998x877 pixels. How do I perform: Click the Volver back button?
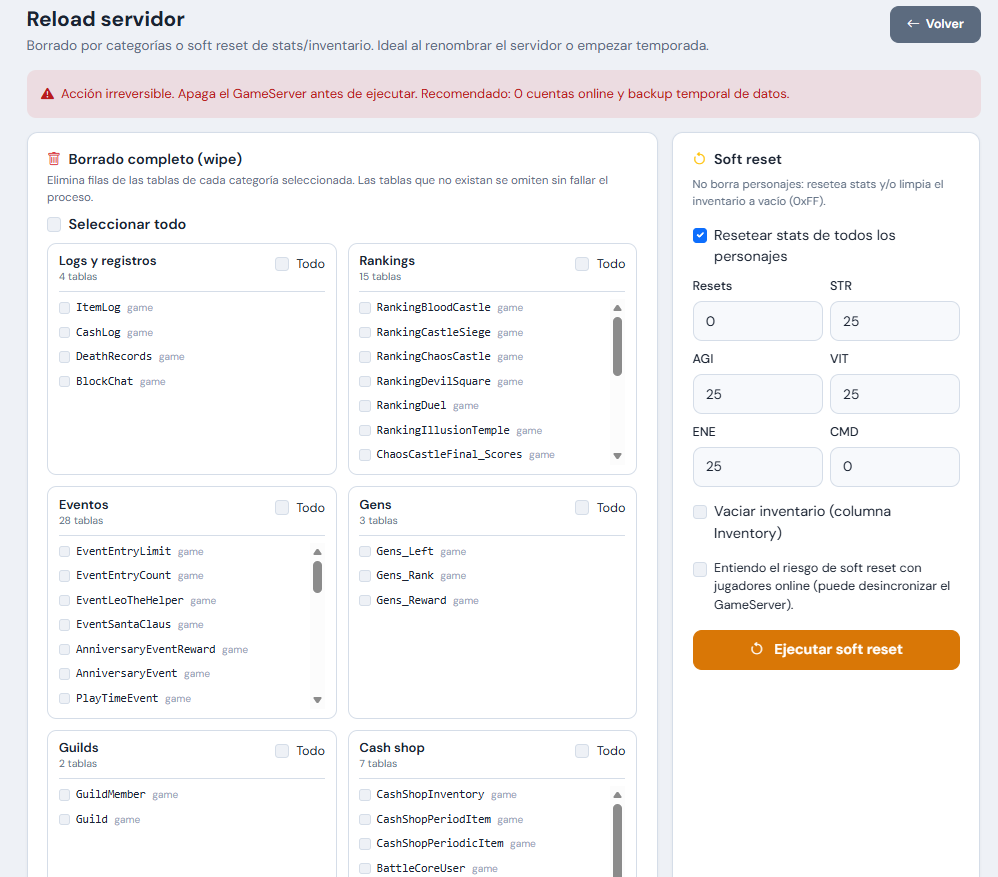934,24
